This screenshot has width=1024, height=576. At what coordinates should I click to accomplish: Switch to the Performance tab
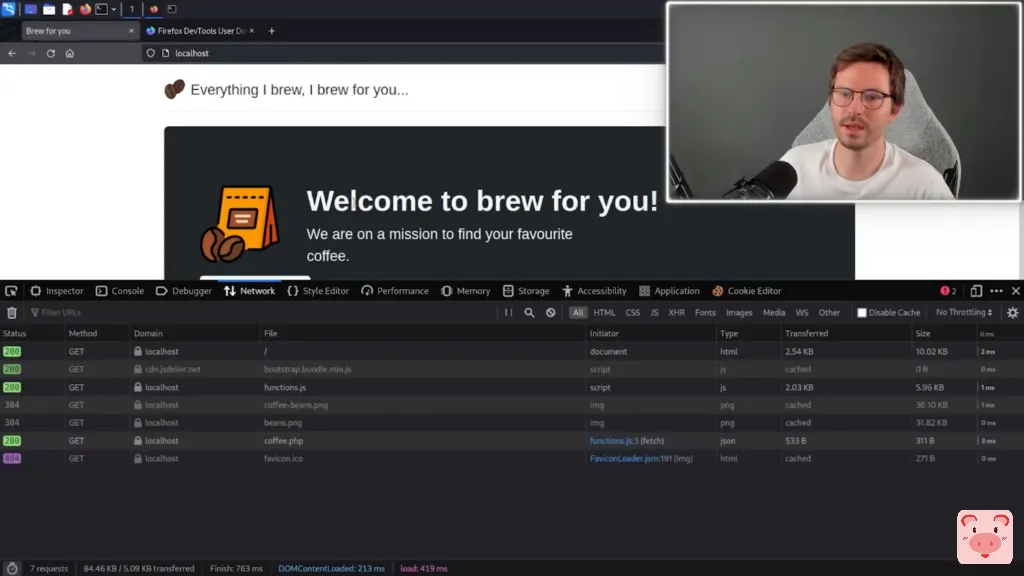pyautogui.click(x=395, y=291)
